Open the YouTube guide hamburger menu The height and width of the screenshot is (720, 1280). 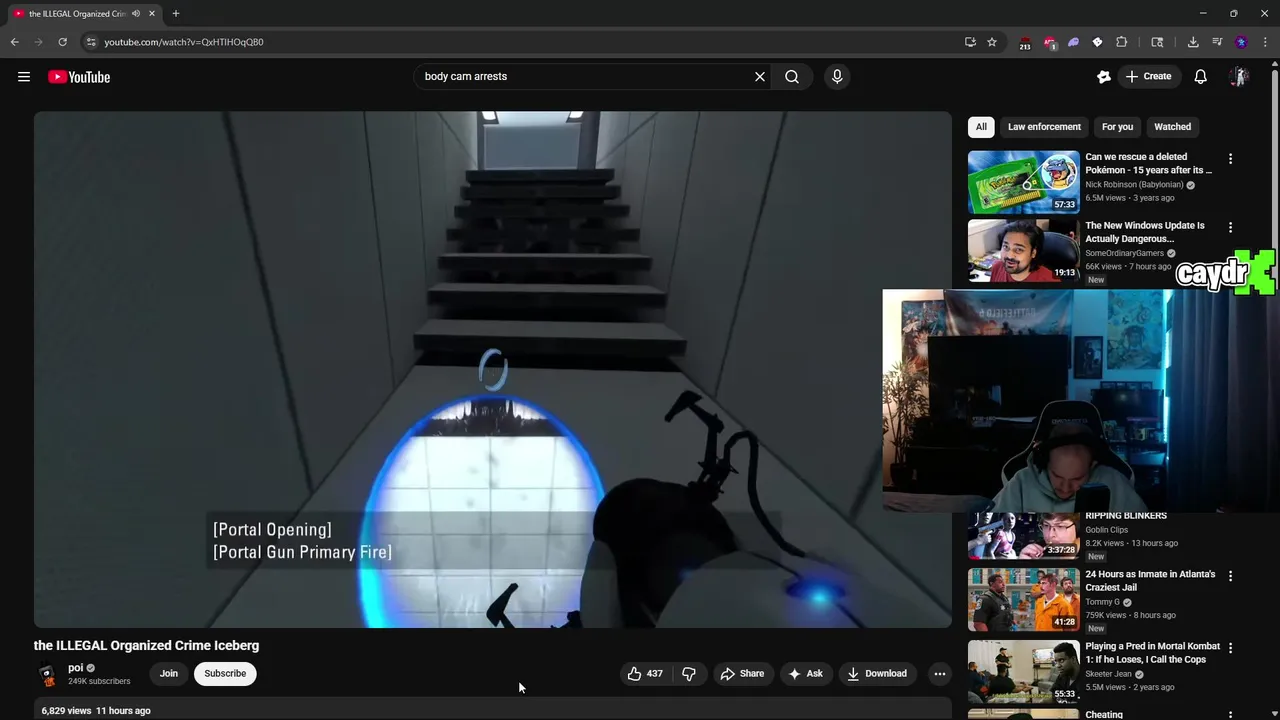coord(24,77)
